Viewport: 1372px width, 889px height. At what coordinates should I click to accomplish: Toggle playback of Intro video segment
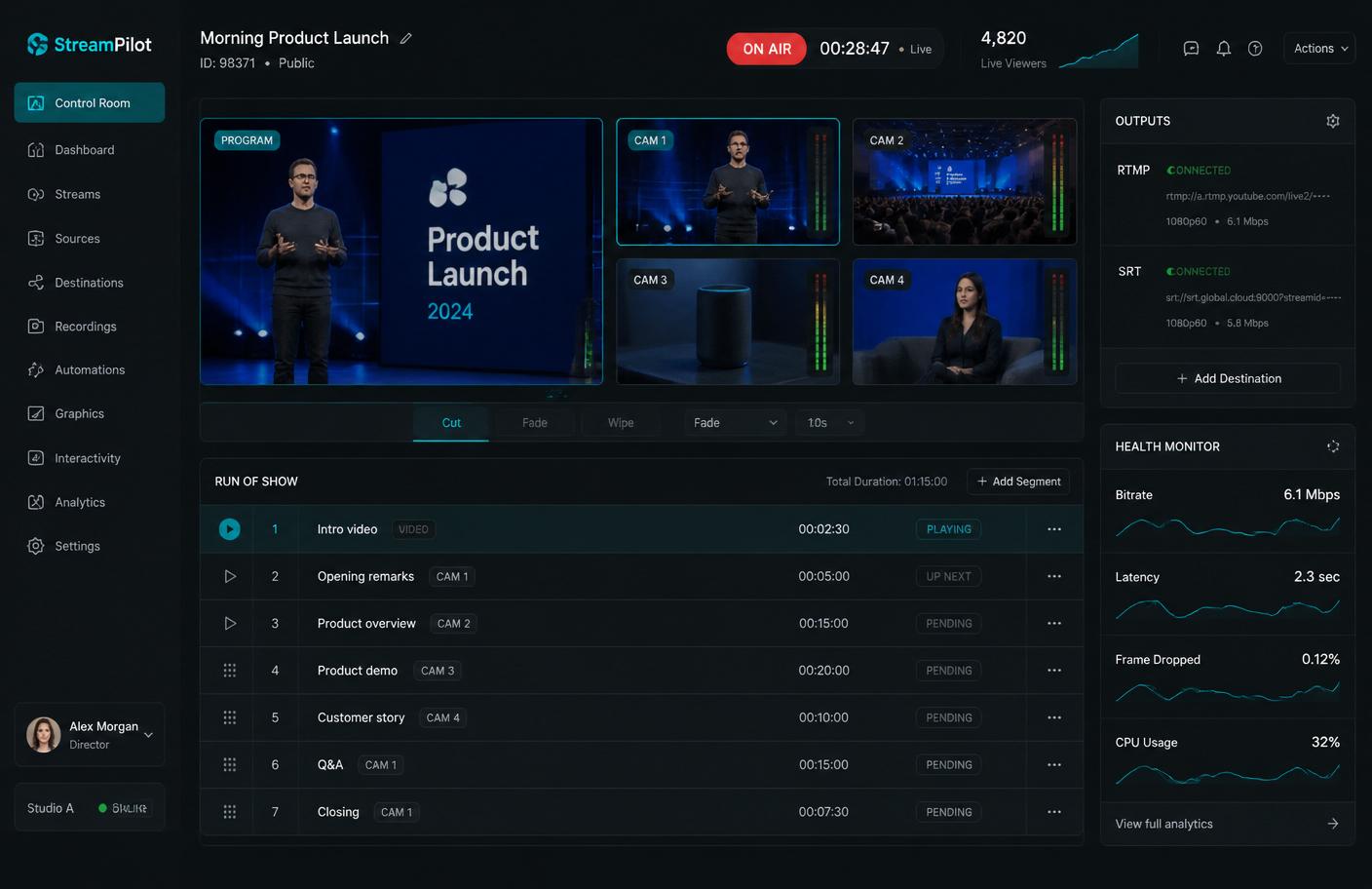[230, 529]
